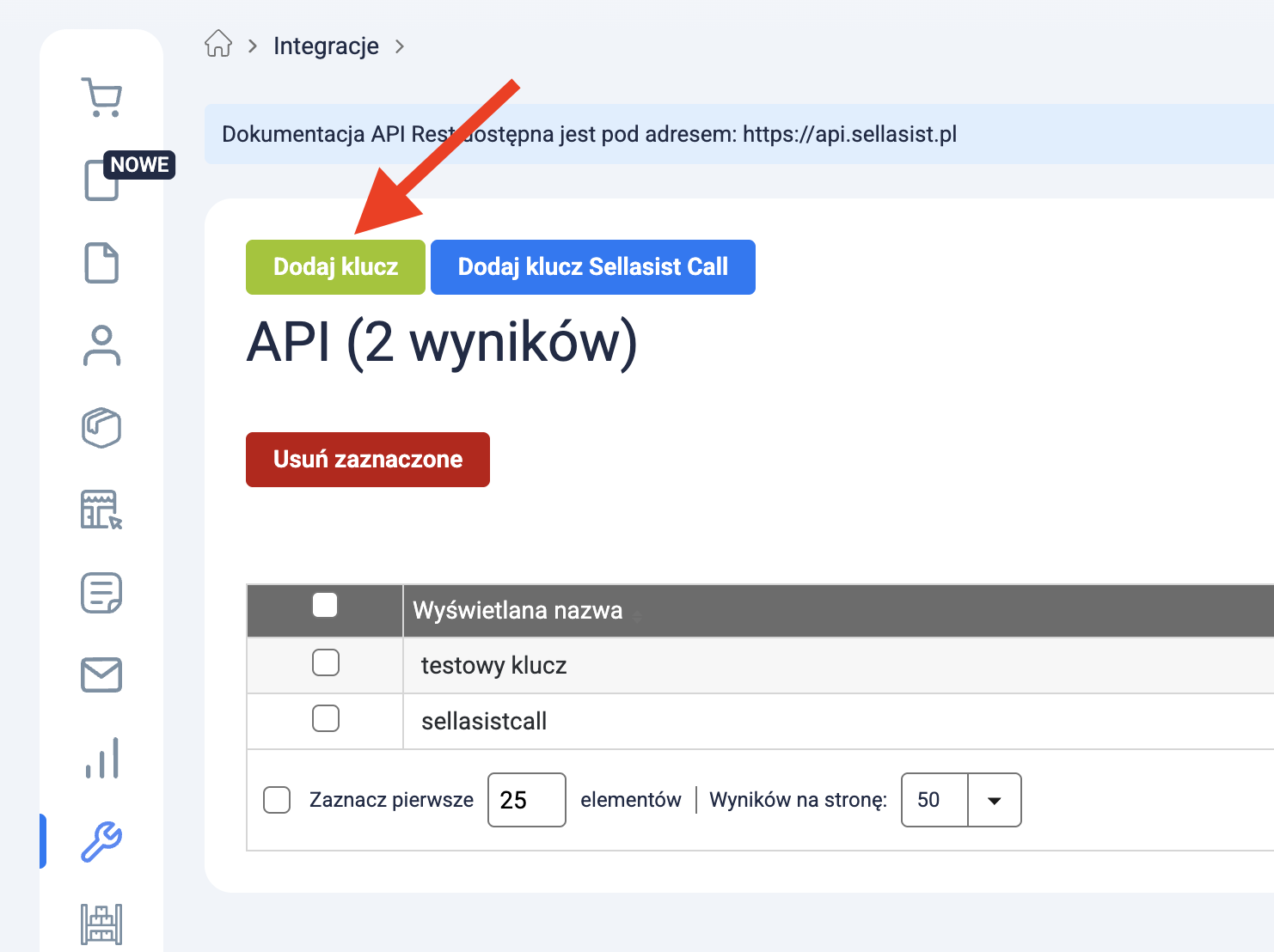The image size is (1274, 952).
Task: Select the 'testowy klucz' row checkbox
Action: (326, 663)
